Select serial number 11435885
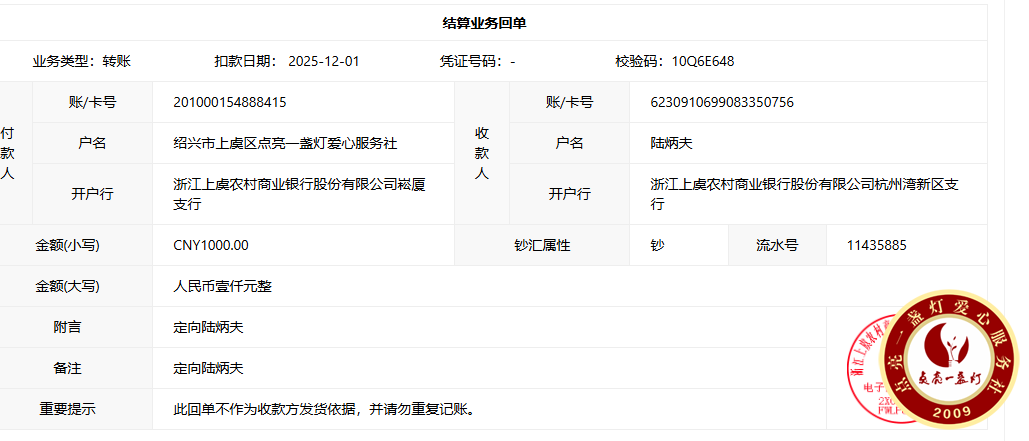 [877, 245]
